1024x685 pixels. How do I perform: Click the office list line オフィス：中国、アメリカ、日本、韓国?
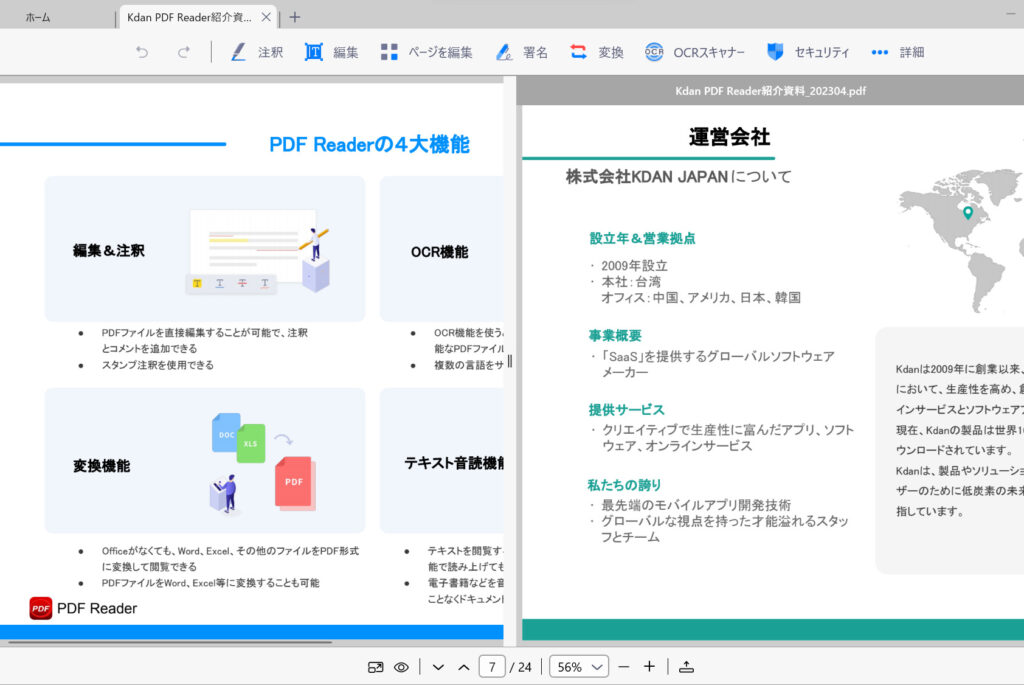(x=701, y=298)
